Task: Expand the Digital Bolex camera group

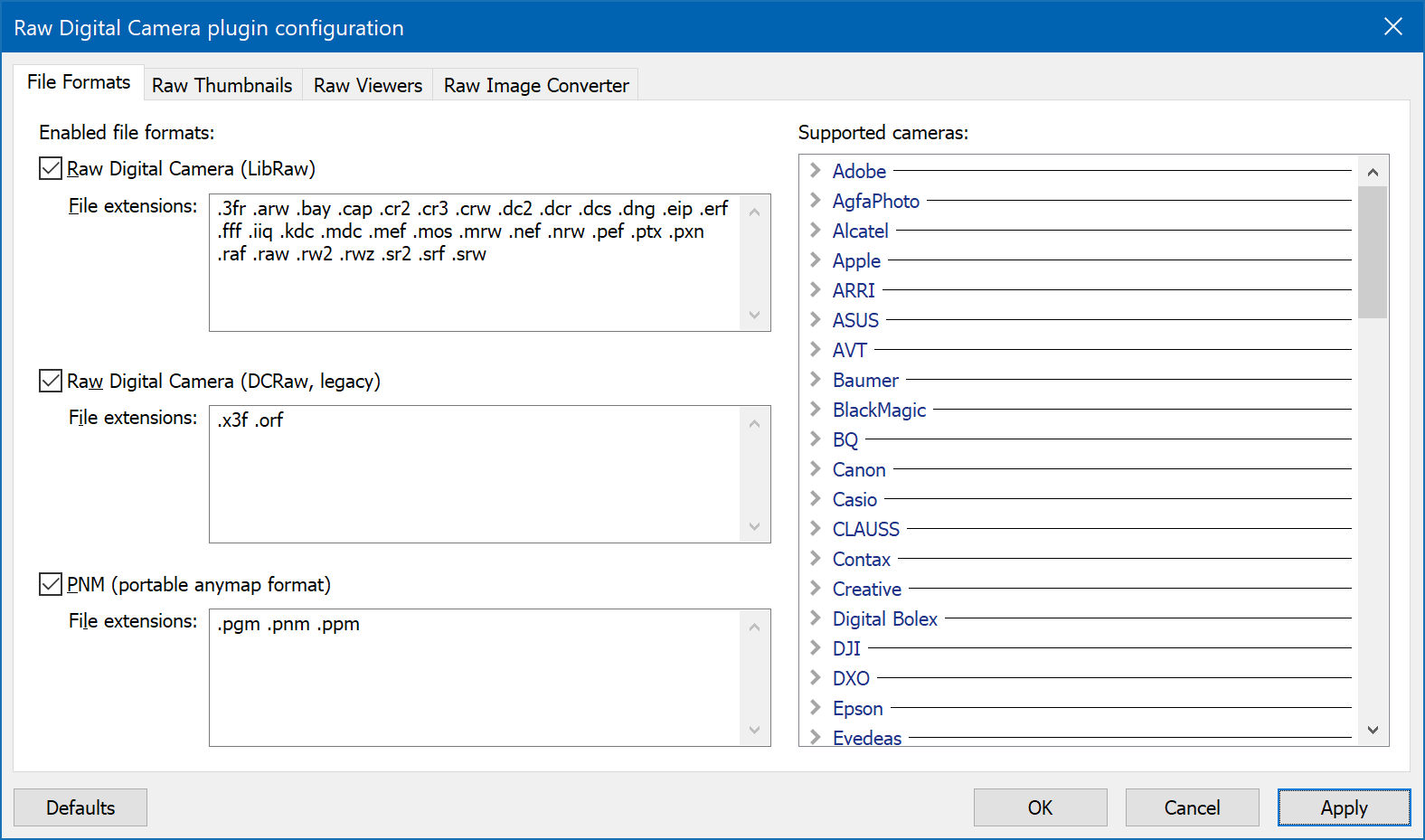Action: 815,618
